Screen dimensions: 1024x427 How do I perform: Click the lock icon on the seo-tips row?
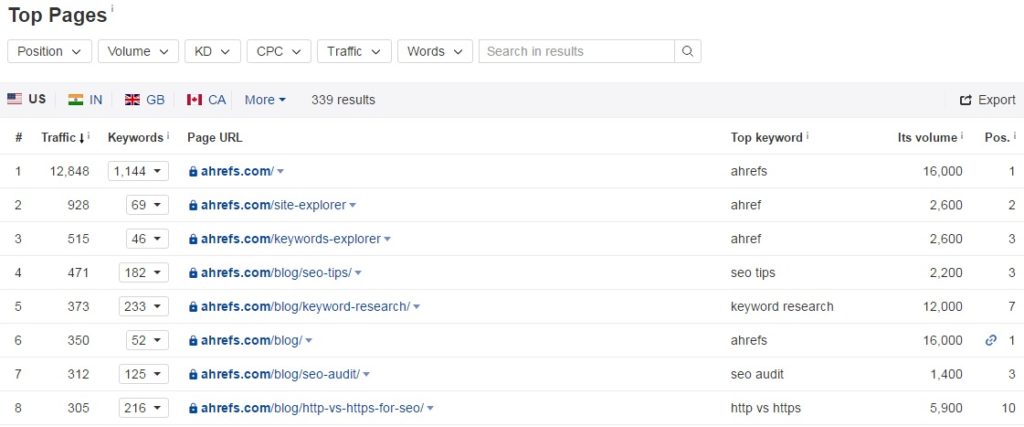click(x=193, y=273)
